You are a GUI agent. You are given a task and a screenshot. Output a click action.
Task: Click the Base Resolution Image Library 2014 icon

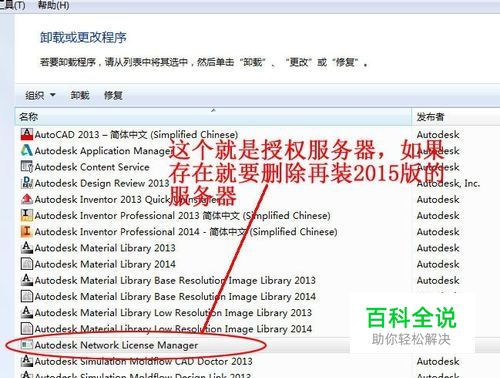[27, 296]
